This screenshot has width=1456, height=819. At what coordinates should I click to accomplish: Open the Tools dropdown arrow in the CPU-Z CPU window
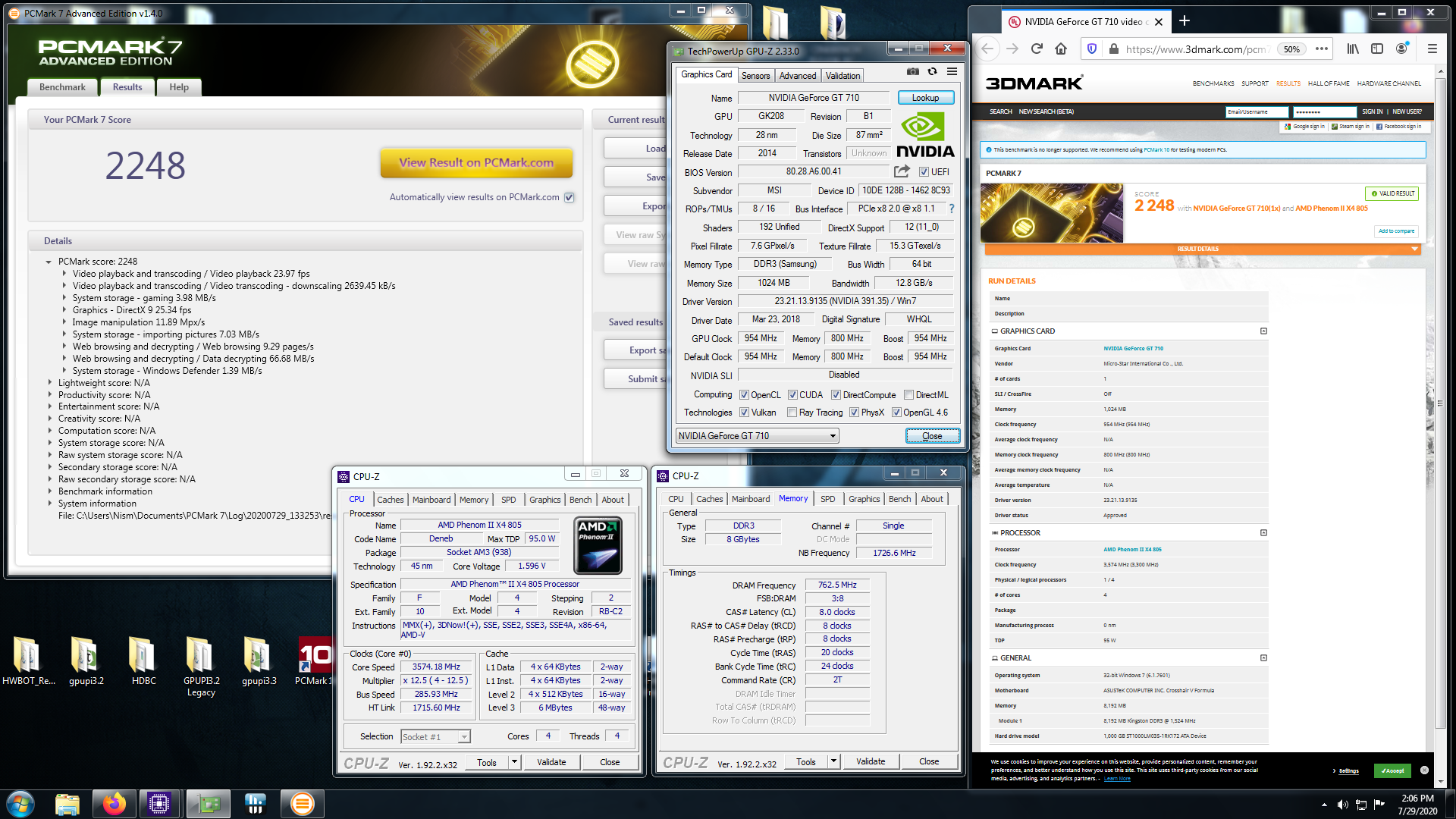(x=514, y=762)
